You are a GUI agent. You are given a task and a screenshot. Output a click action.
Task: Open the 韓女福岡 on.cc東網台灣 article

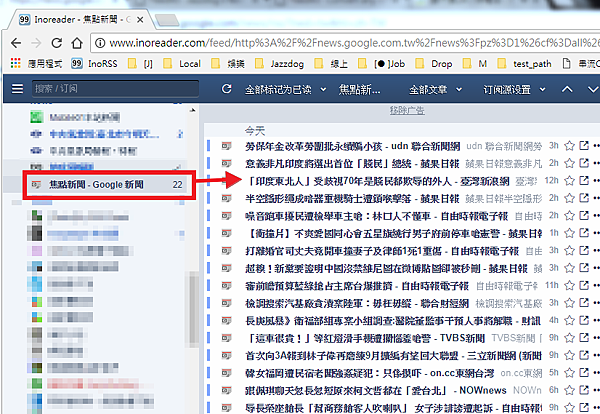click(x=370, y=373)
